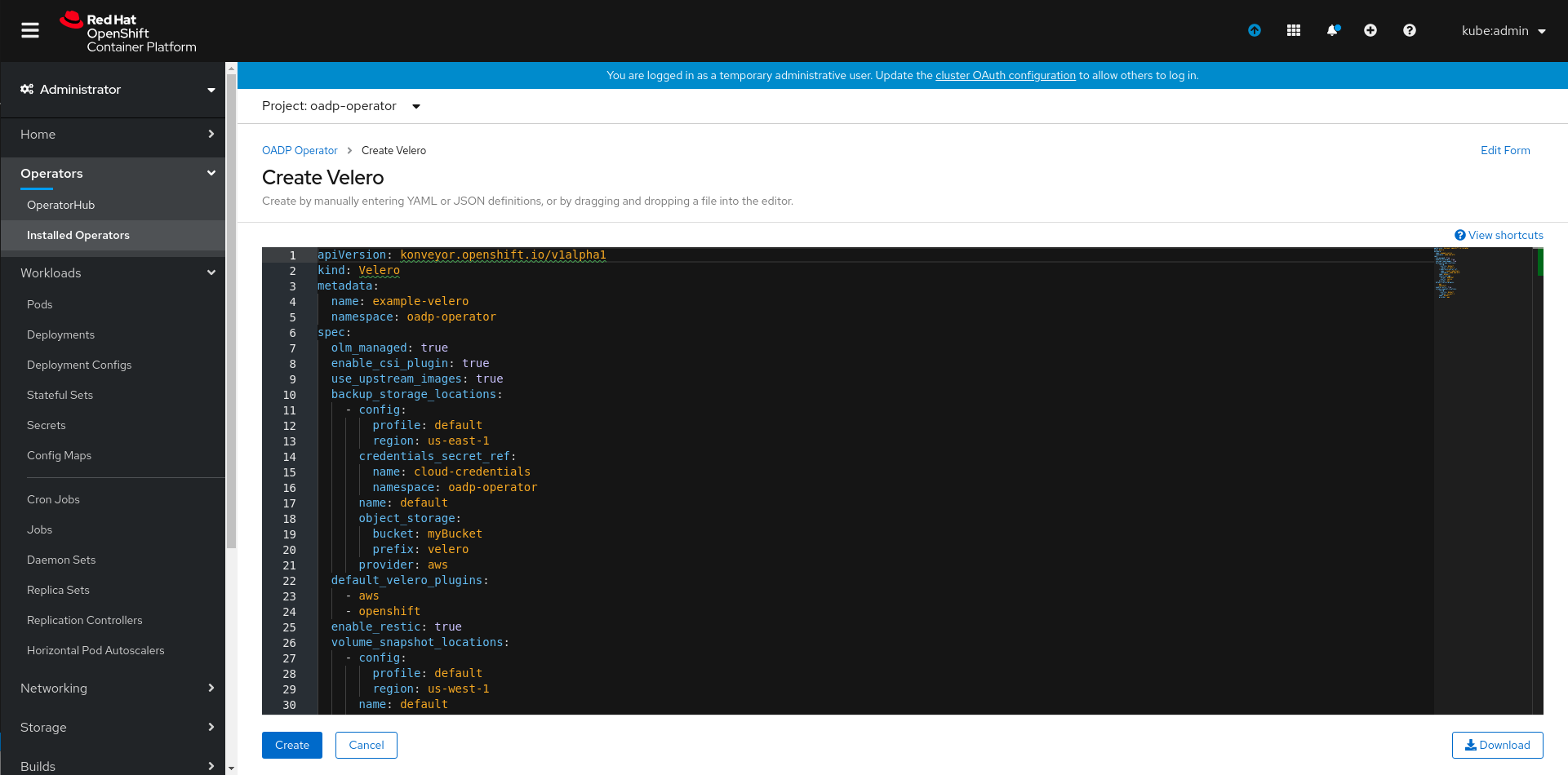
Task: Collapse the Workloads navigation section
Action: (x=113, y=273)
